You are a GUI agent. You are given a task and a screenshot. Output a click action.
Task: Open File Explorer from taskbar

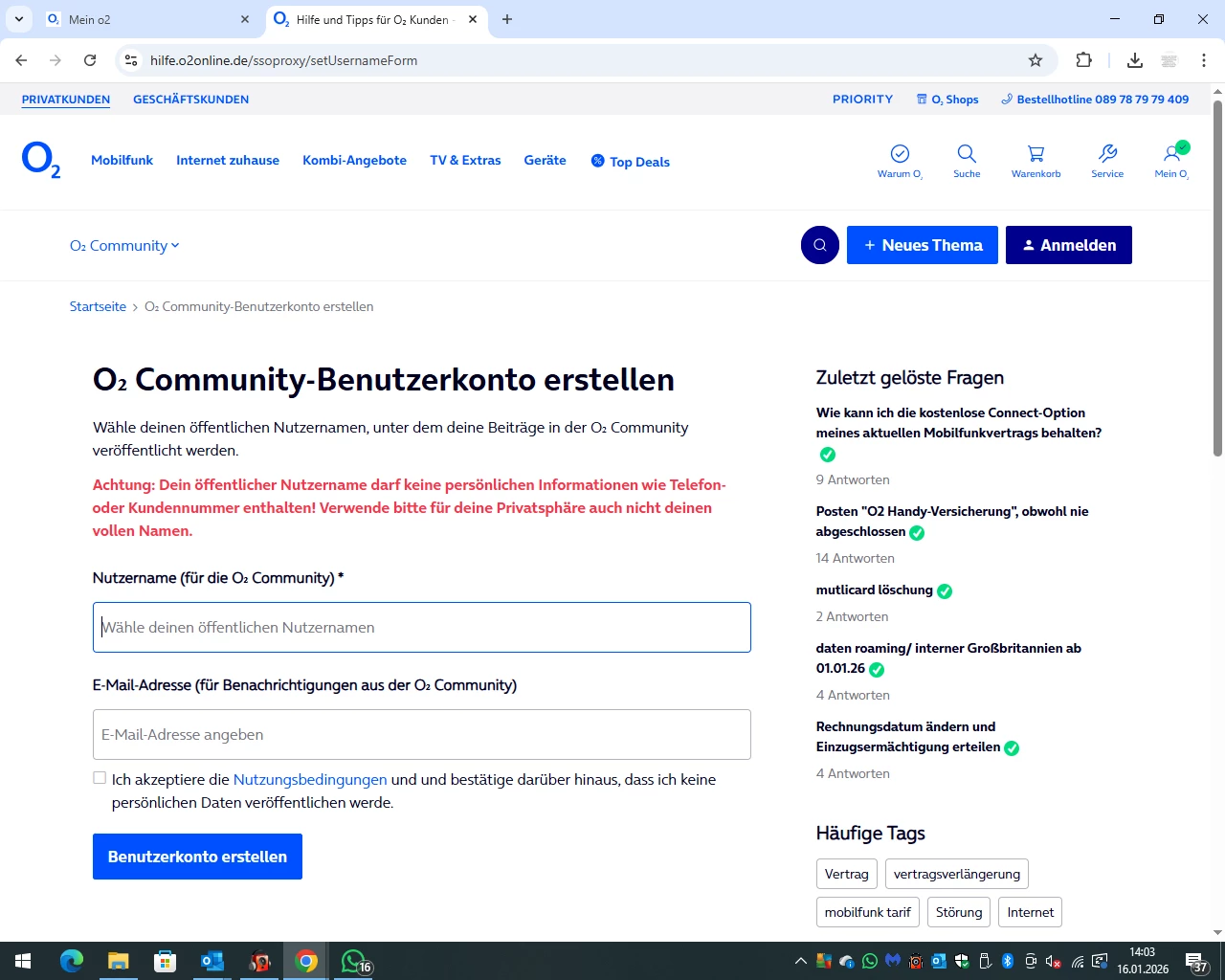point(119,961)
